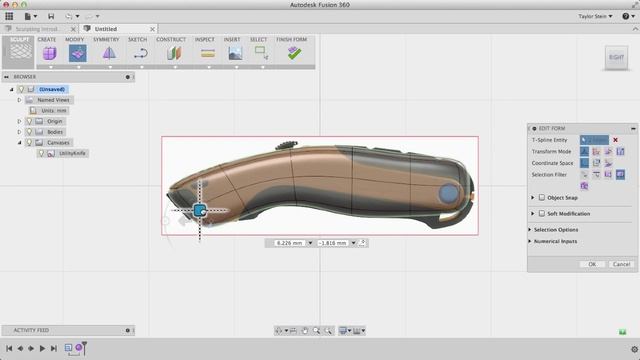The width and height of the screenshot is (640, 360).
Task: Select first Selection Filter icon
Action: click(584, 174)
